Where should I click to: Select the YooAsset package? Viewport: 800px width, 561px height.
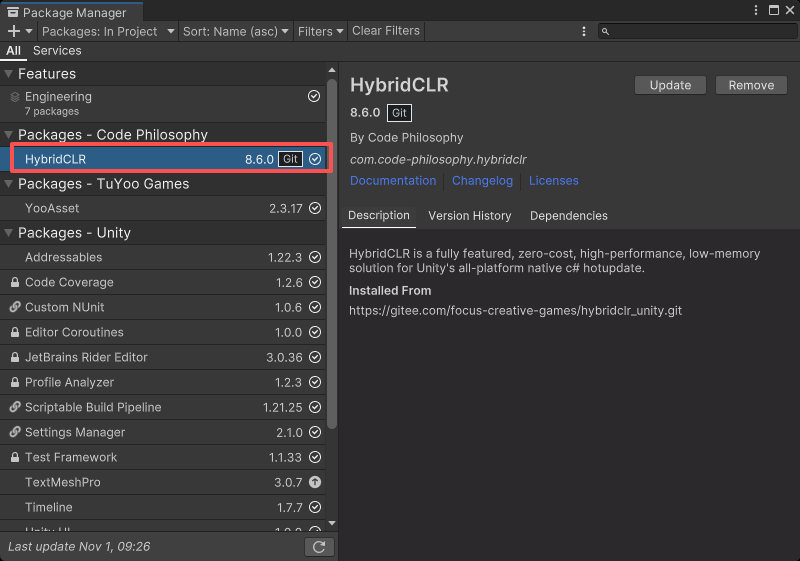(x=163, y=208)
